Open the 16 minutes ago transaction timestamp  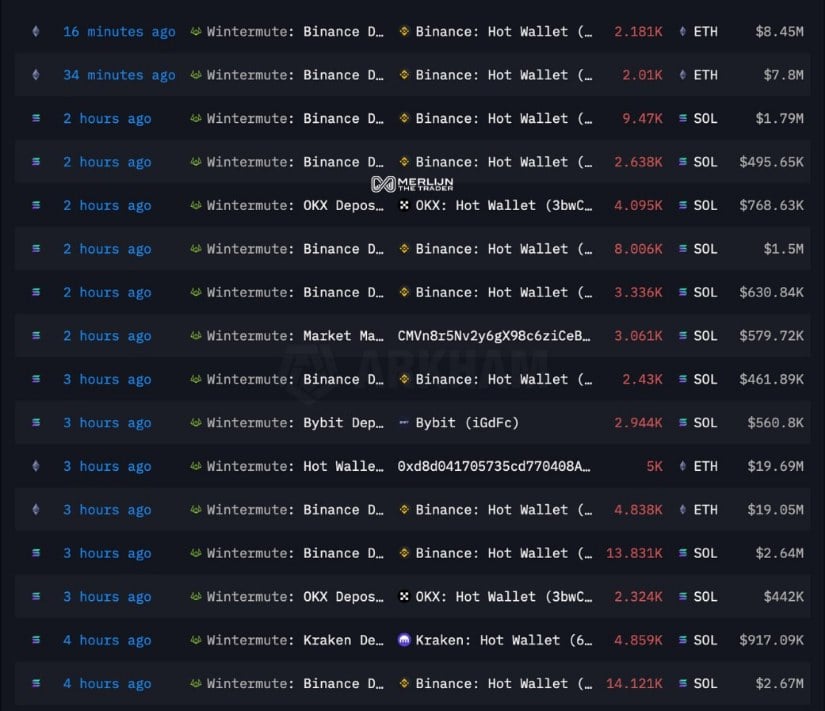pos(119,32)
